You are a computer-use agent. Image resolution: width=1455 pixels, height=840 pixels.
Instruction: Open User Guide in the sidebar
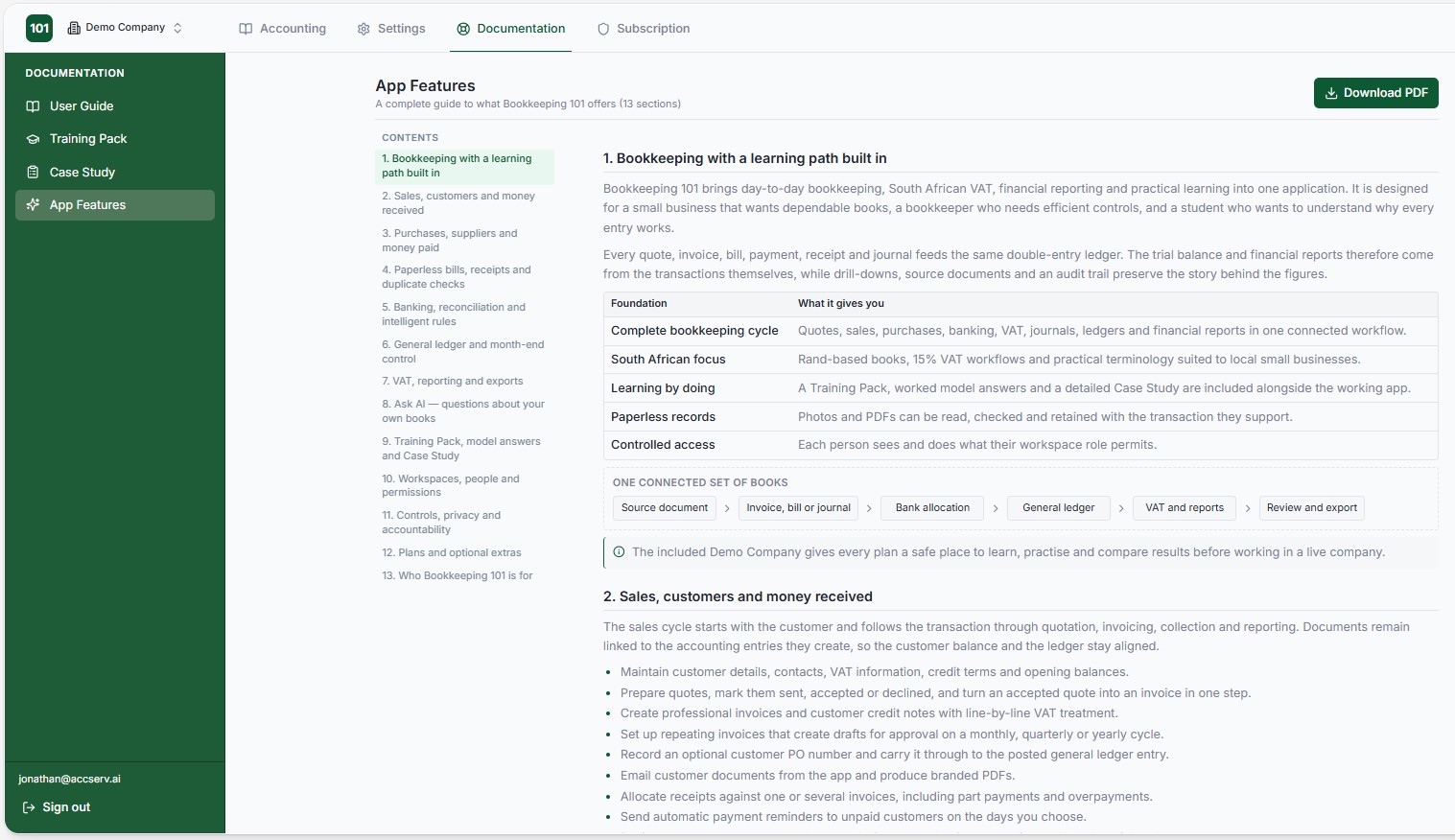point(115,106)
